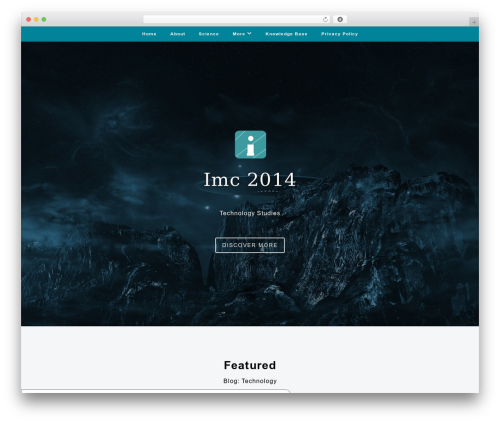Open the About page
Image resolution: width=500 pixels, height=423 pixels.
coord(177,34)
